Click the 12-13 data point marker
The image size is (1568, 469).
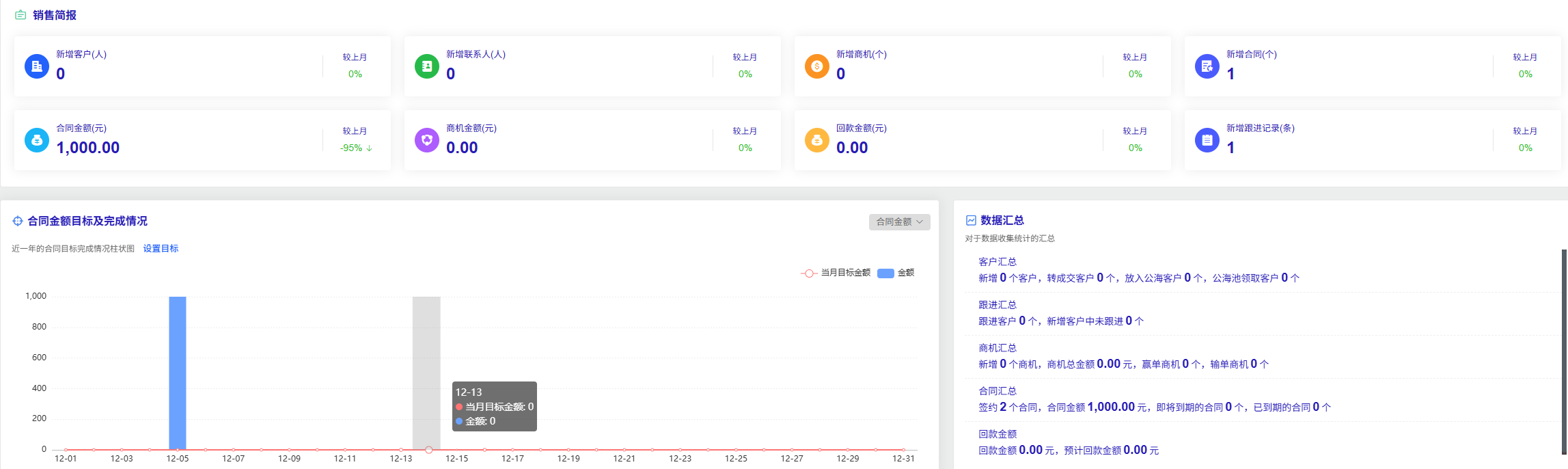[428, 449]
